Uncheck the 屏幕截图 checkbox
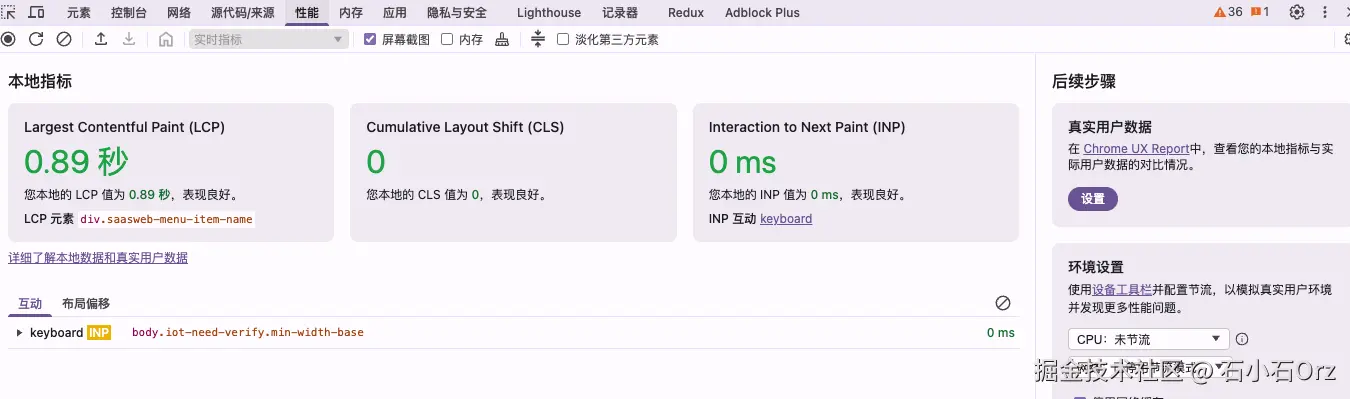The width and height of the screenshot is (1350, 399). pos(370,39)
